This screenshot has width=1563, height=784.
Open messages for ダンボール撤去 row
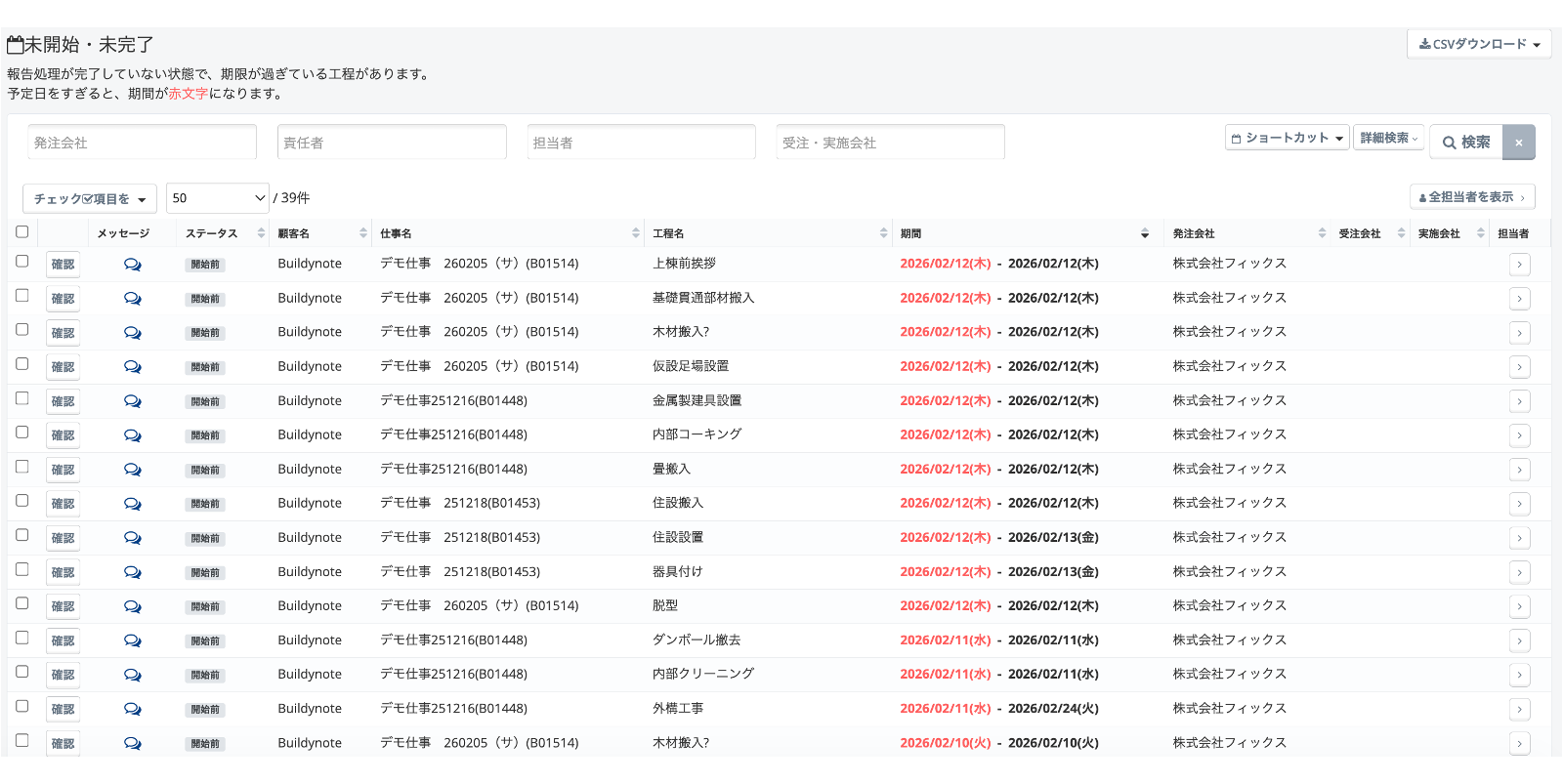tap(132, 640)
